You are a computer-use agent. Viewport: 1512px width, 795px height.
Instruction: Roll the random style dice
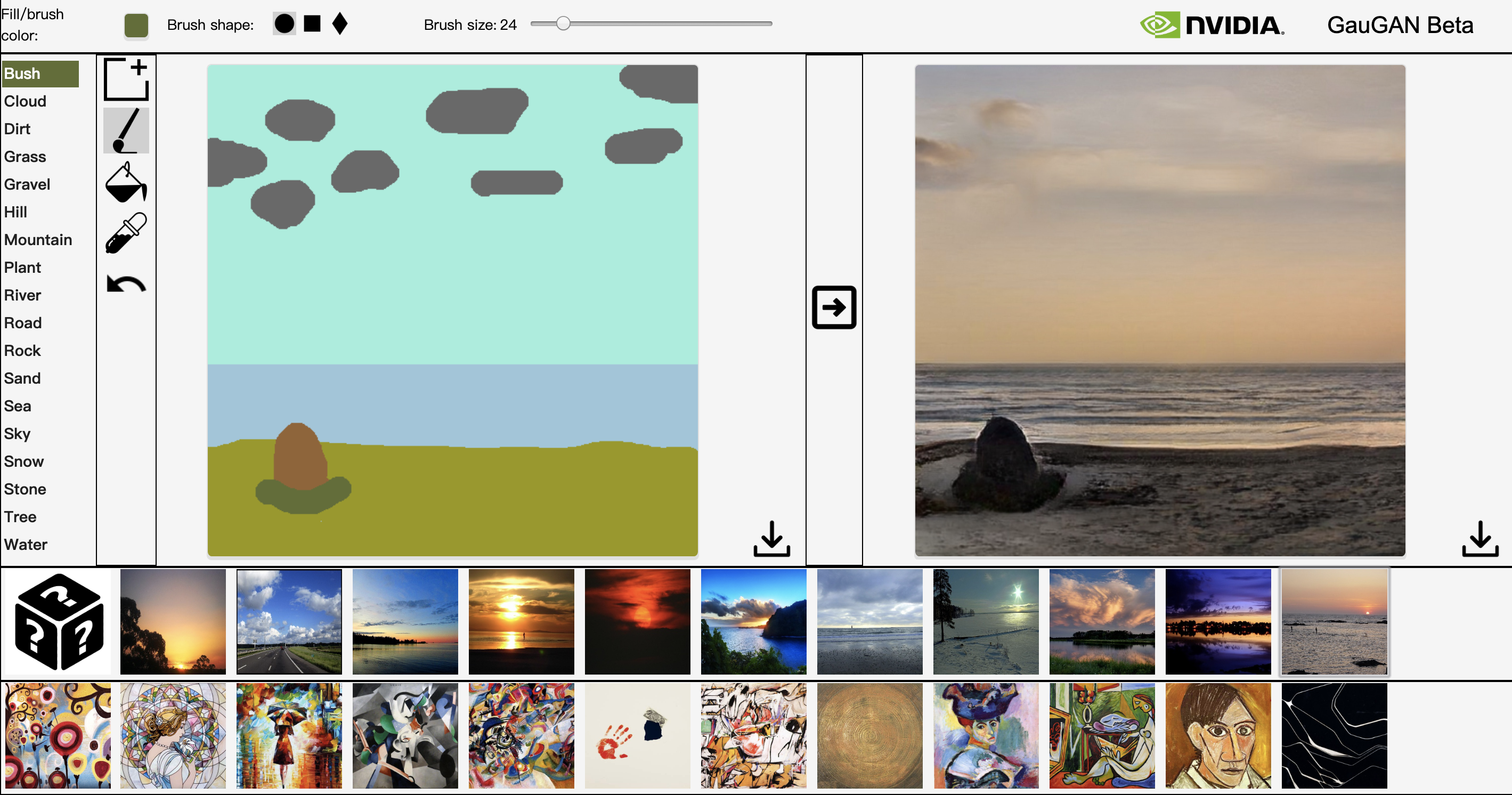[58, 621]
